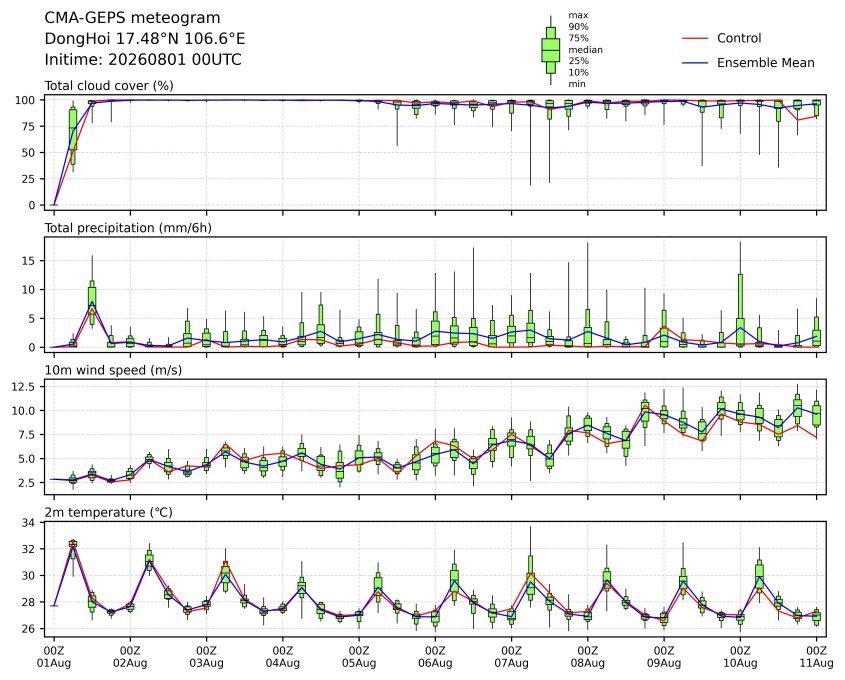Viewport: 845px width, 680px height.
Task: Click the "00Z 03Aug" time axis label
Action: [206, 657]
